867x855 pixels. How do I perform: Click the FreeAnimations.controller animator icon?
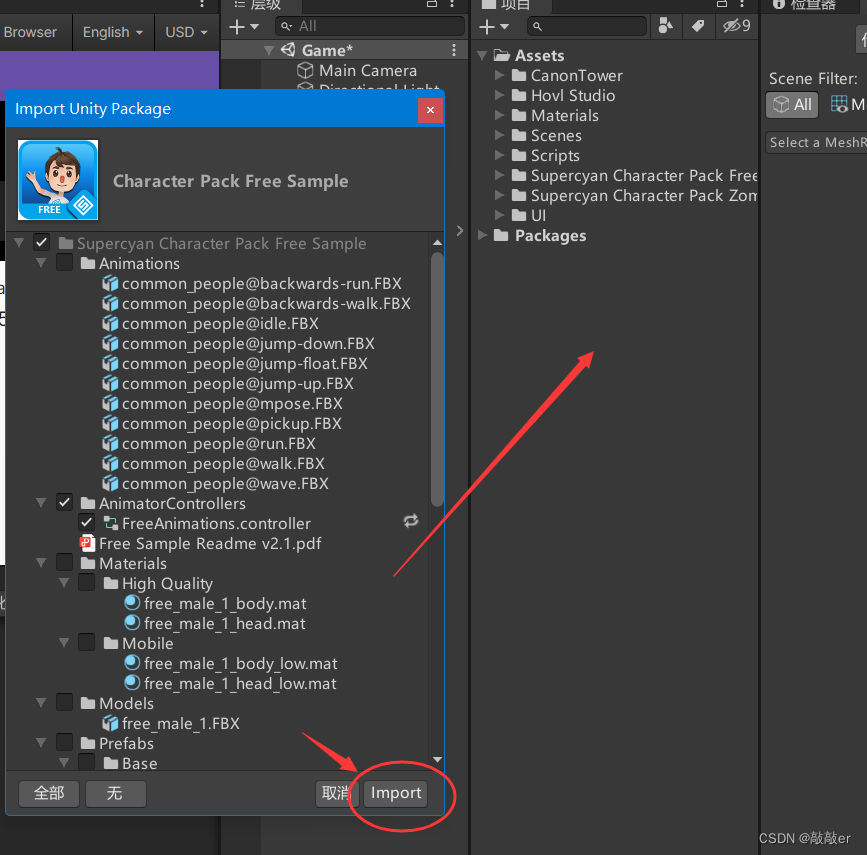pyautogui.click(x=111, y=523)
